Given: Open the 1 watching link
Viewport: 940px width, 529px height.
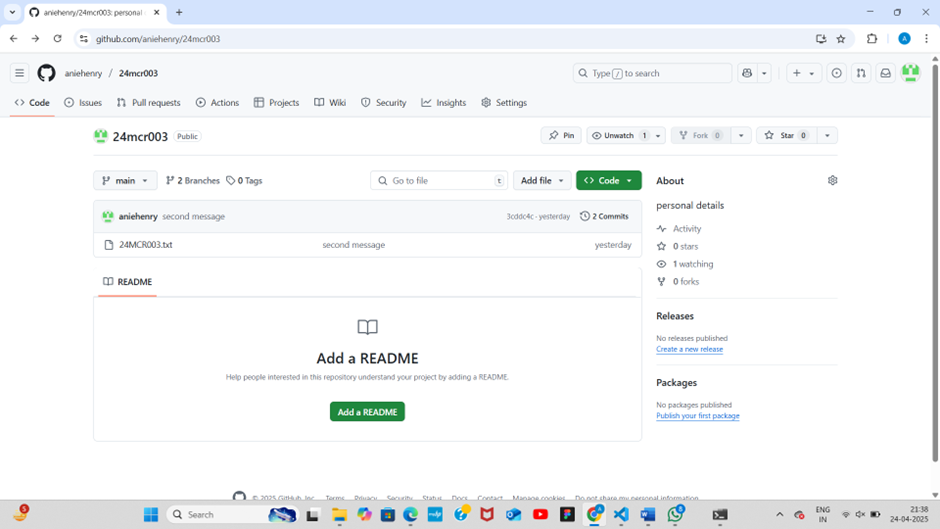Looking at the screenshot, I should [692, 264].
